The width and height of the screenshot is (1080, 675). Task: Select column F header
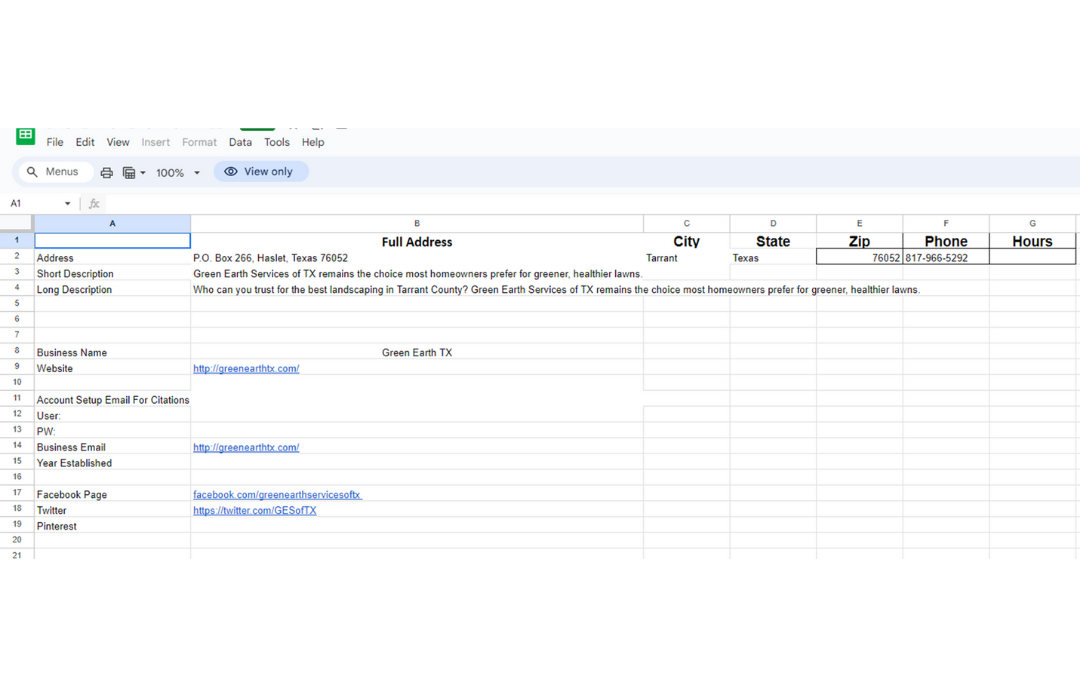[x=946, y=223]
